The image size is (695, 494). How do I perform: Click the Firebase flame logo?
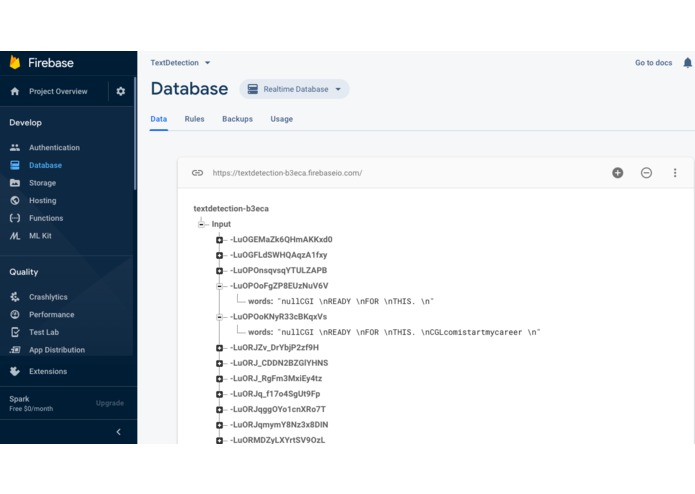coord(15,62)
